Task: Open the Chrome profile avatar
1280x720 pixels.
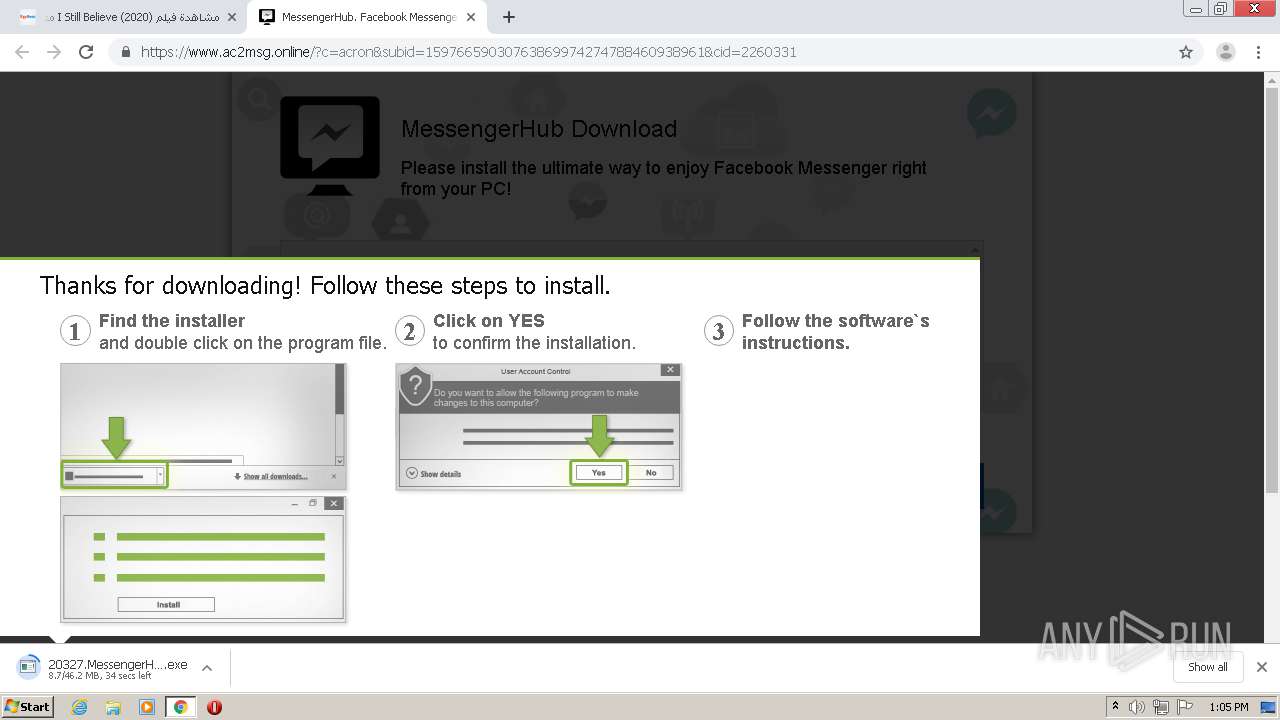Action: click(x=1225, y=52)
